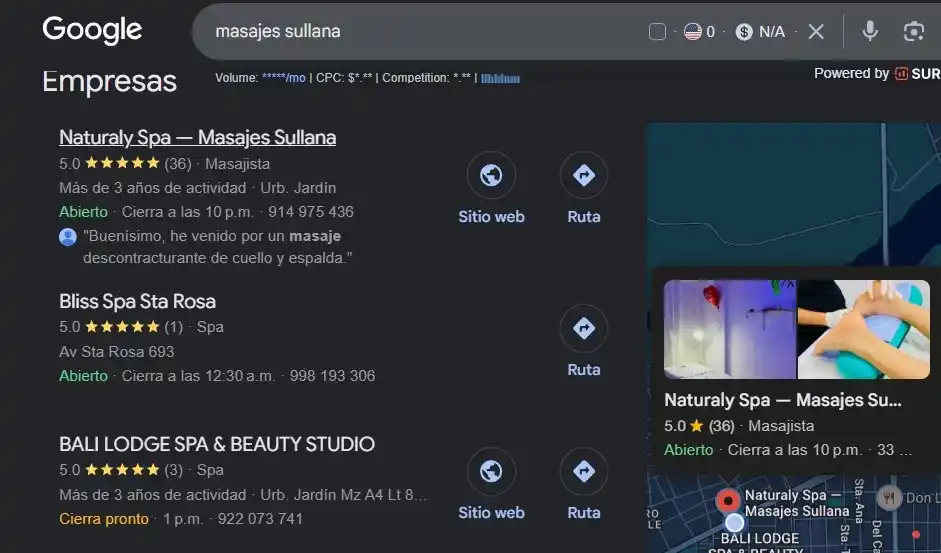Click the Google logo
The image size is (941, 553).
pos(92,30)
